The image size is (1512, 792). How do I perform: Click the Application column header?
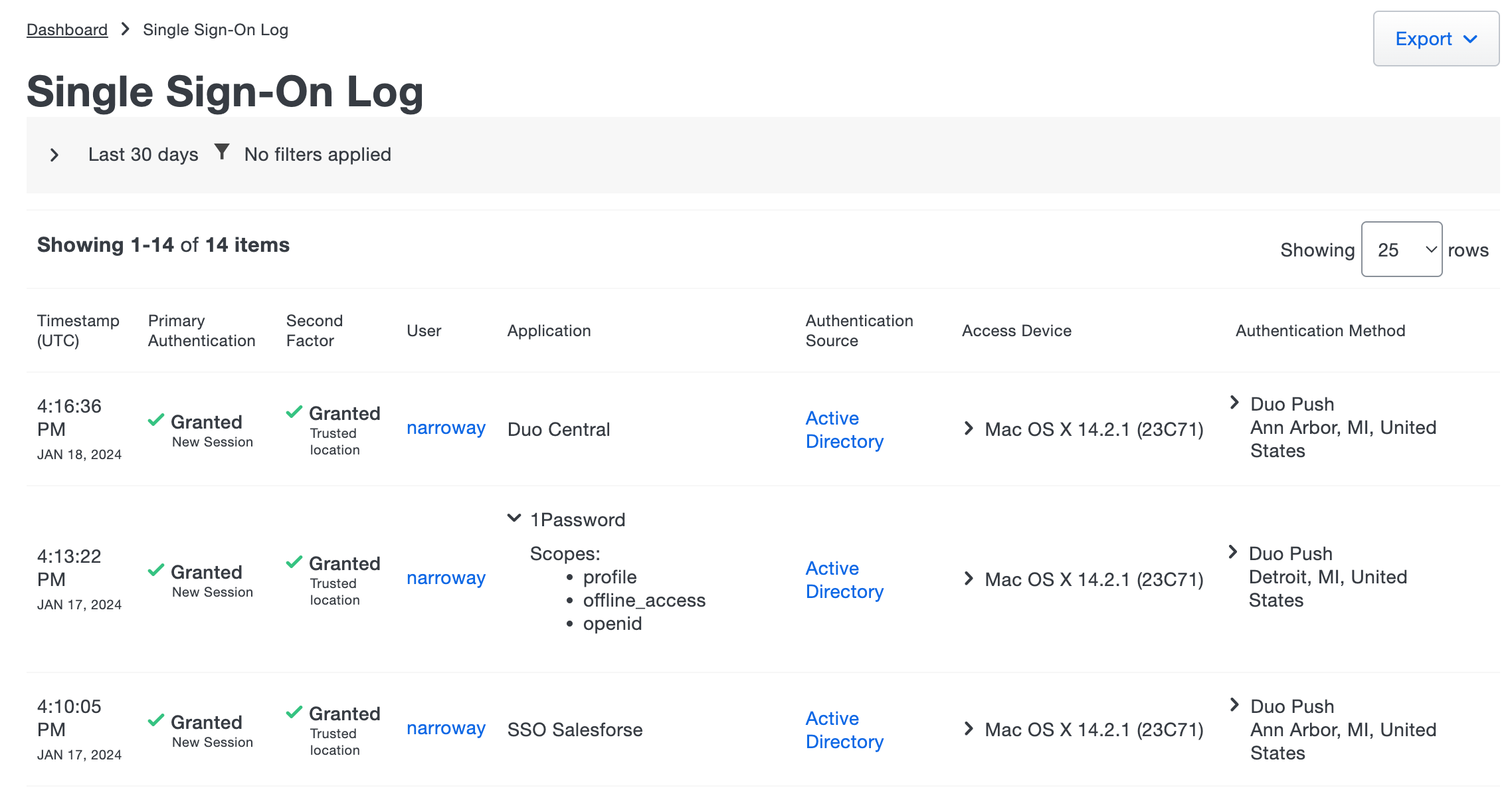549,331
